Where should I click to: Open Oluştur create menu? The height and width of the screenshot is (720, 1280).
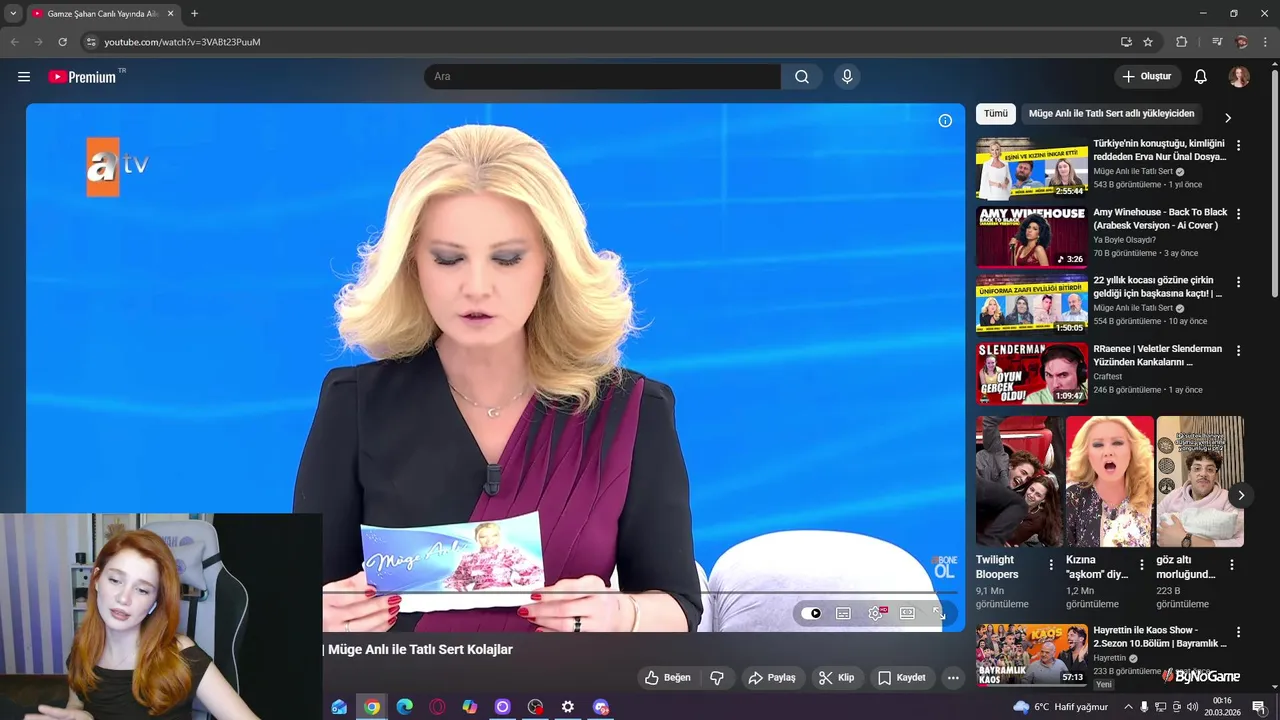[x=1147, y=77]
